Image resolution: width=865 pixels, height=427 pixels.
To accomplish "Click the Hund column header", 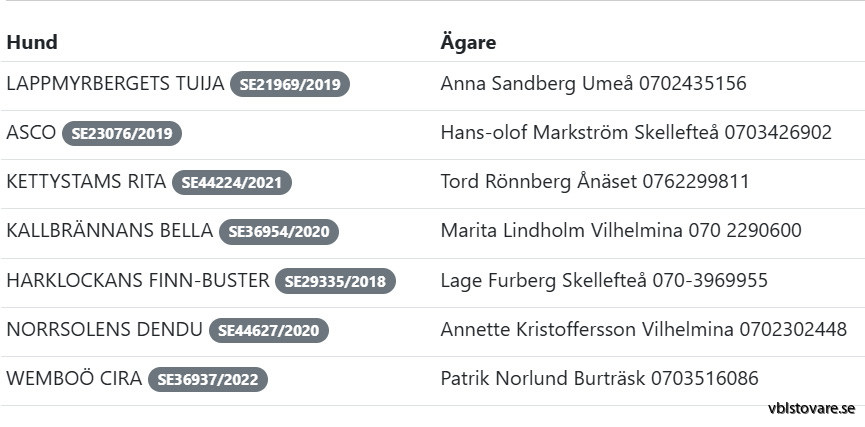I will point(32,42).
